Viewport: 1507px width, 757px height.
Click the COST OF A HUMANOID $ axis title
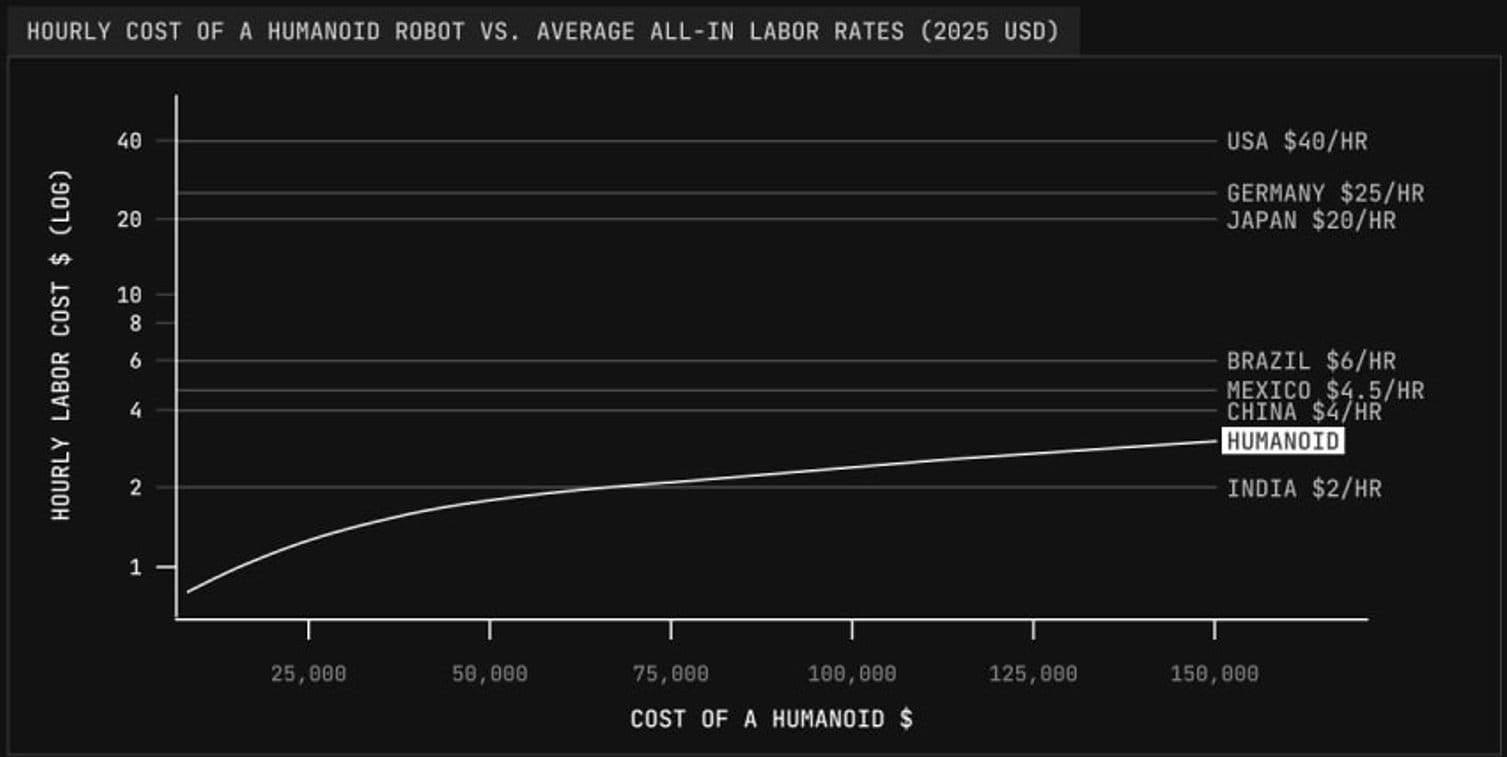(x=771, y=719)
